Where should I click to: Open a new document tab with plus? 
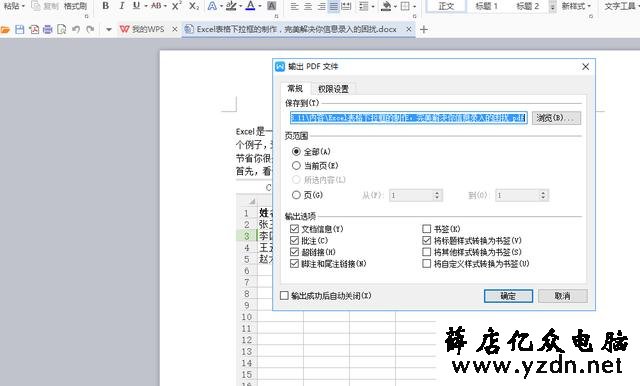pyautogui.click(x=424, y=29)
